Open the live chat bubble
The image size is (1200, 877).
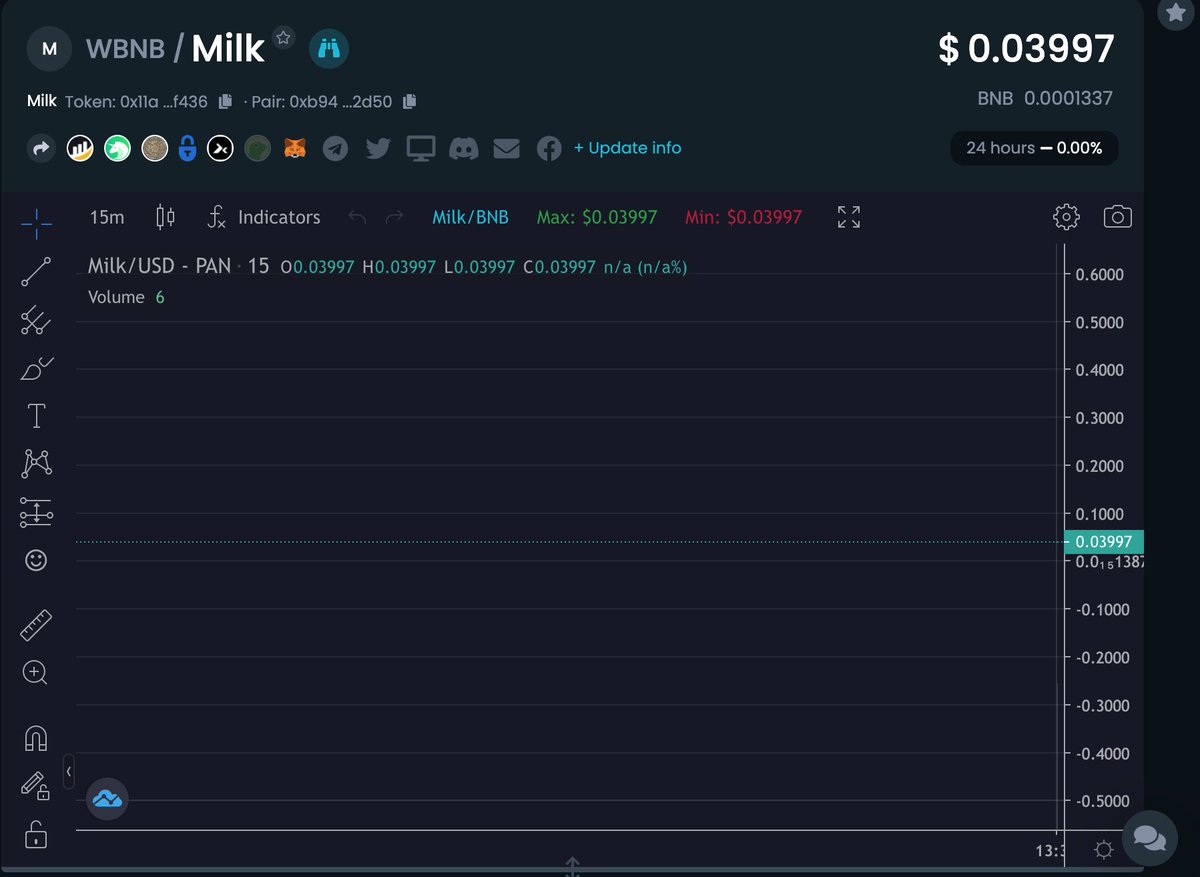1149,838
